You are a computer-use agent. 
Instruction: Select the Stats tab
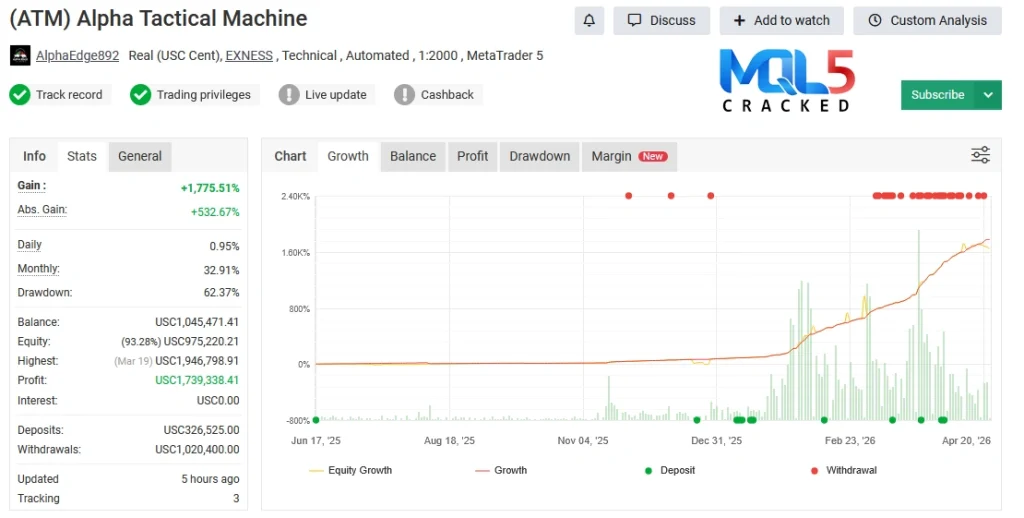(82, 156)
